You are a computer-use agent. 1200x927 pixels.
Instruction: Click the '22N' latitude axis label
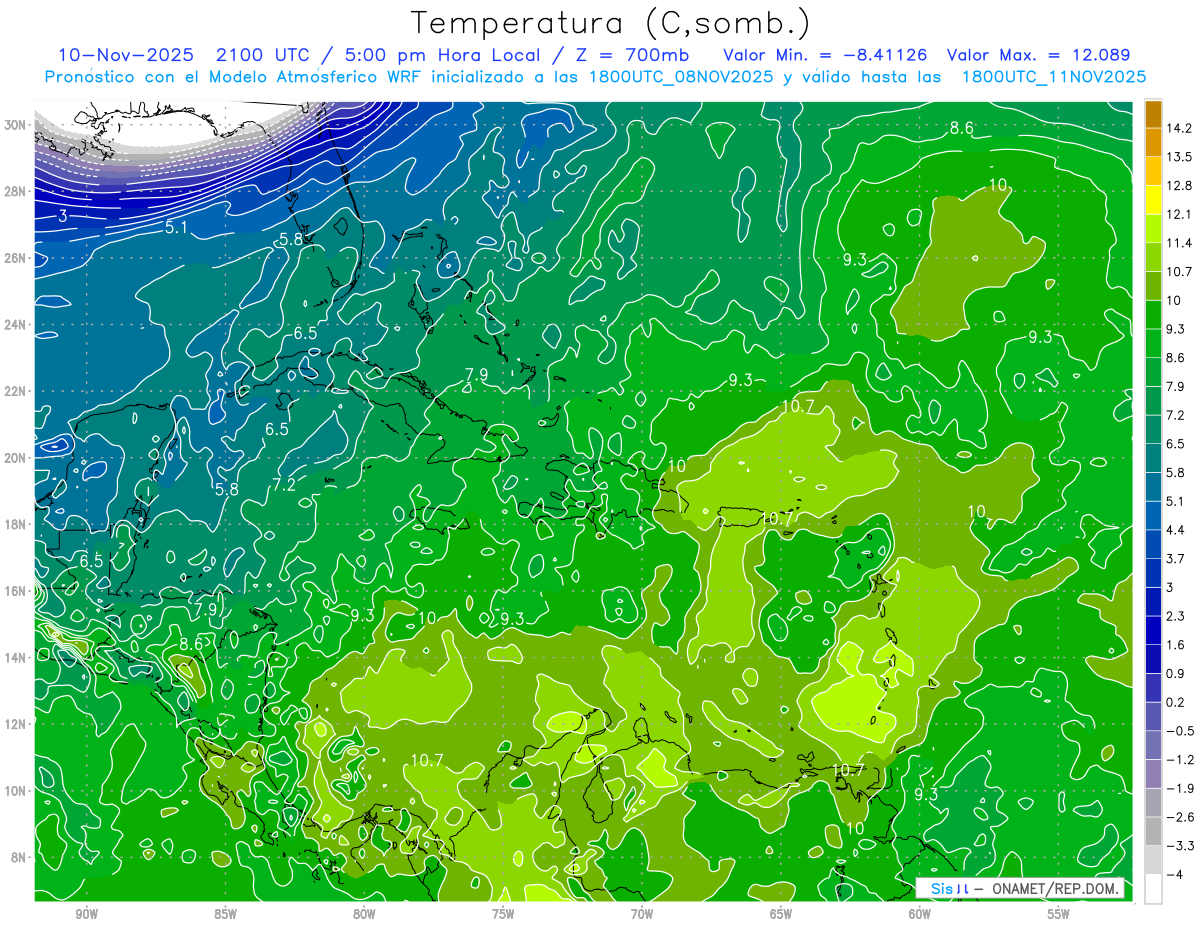pyautogui.click(x=17, y=391)
